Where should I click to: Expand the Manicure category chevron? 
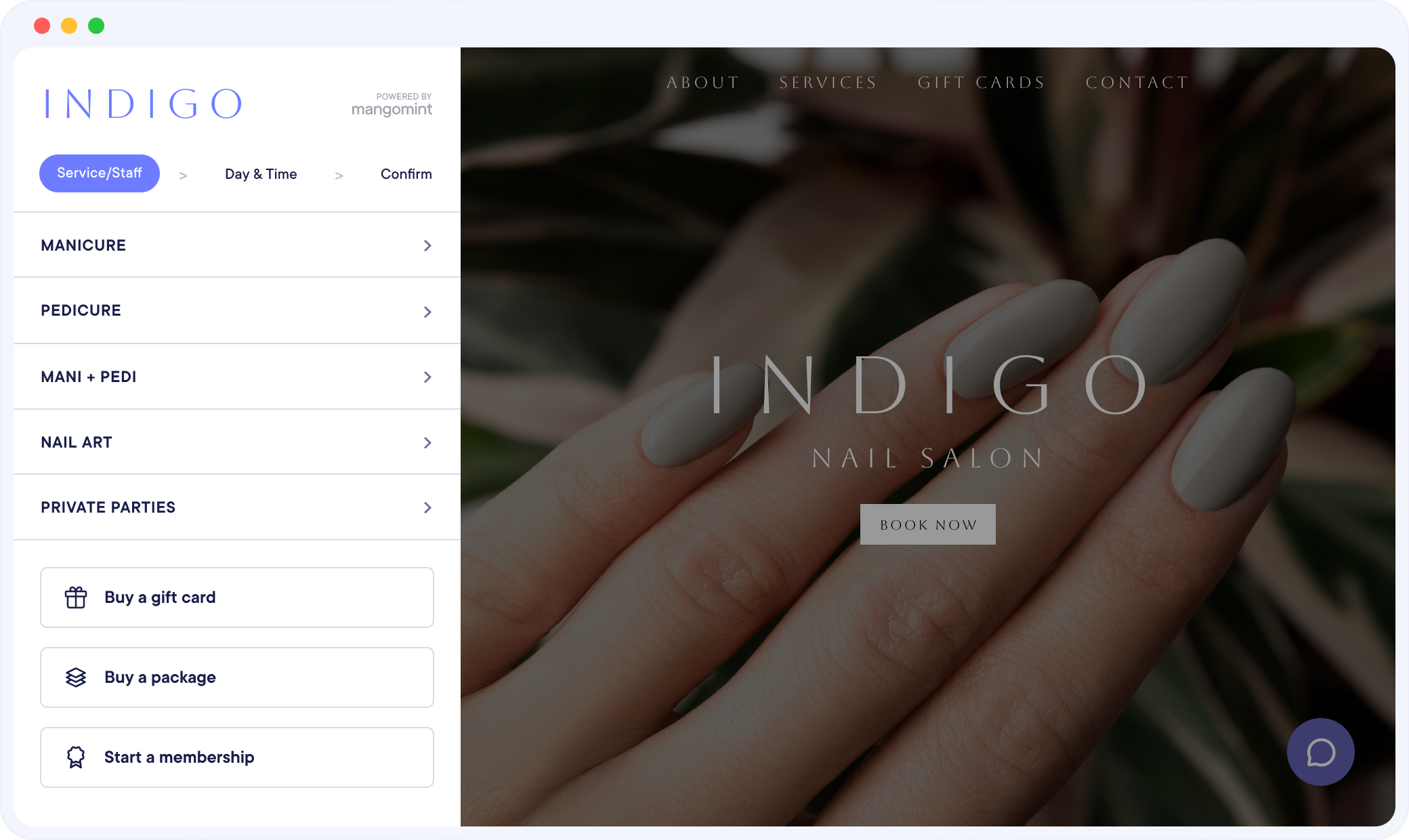pyautogui.click(x=427, y=245)
